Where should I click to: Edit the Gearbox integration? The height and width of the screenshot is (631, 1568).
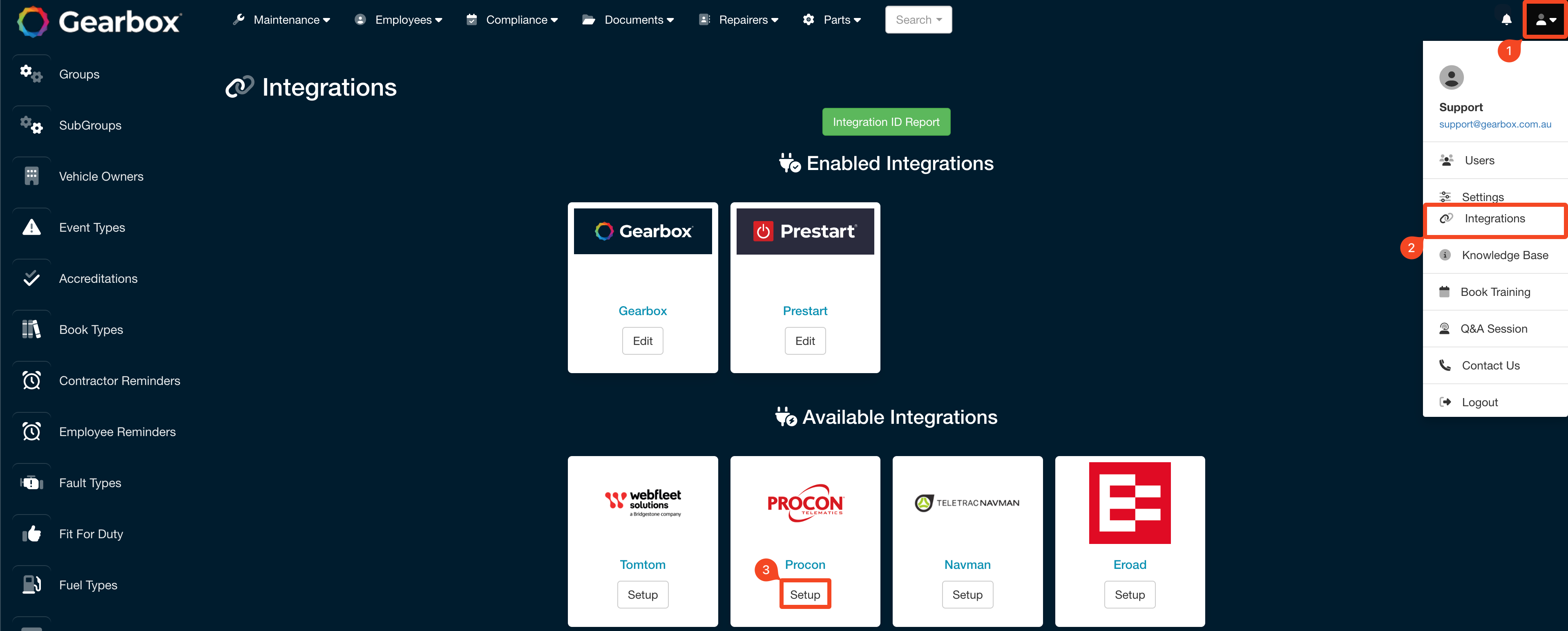click(643, 341)
